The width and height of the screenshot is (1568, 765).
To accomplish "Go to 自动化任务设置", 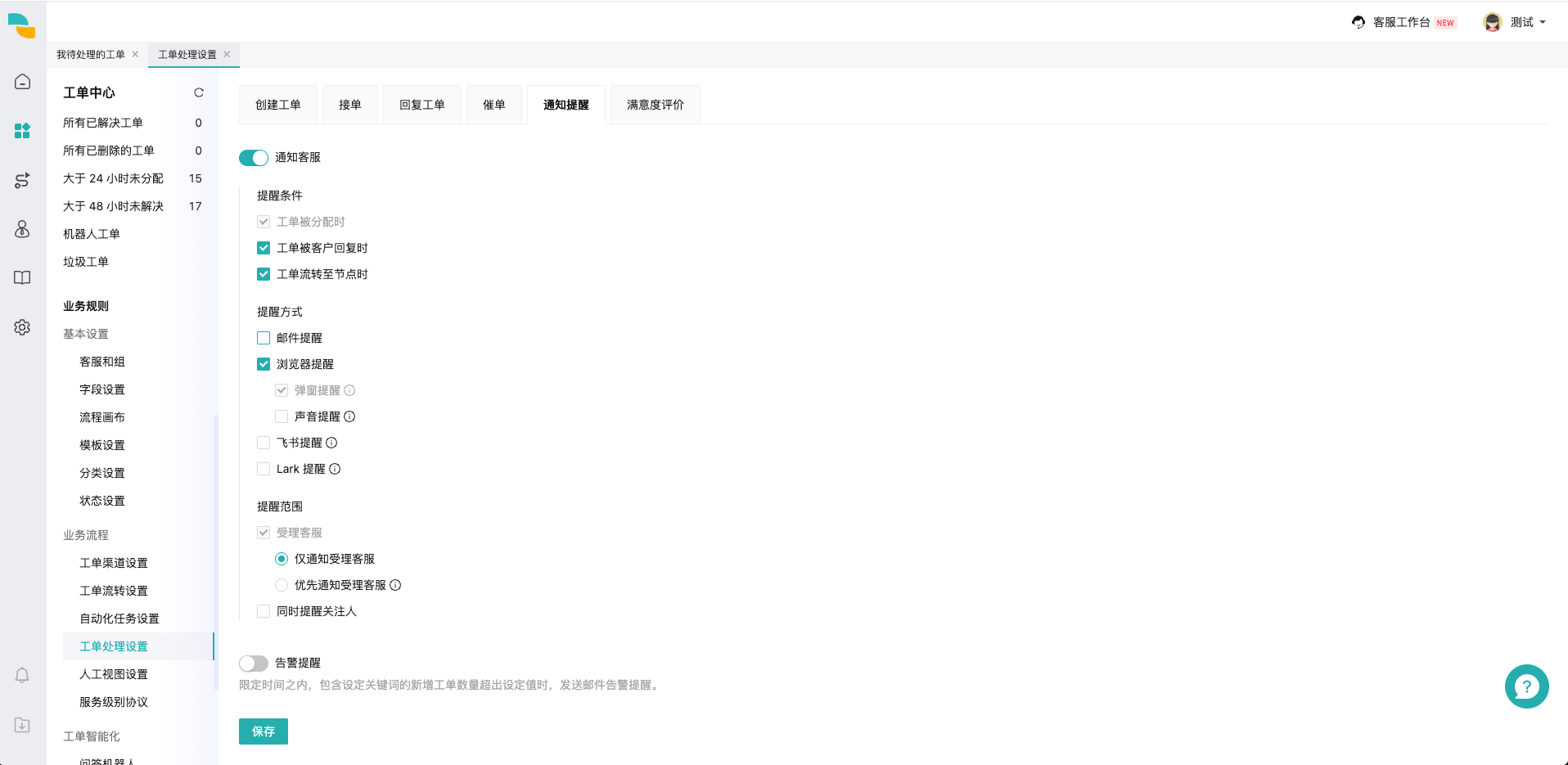I will [119, 619].
